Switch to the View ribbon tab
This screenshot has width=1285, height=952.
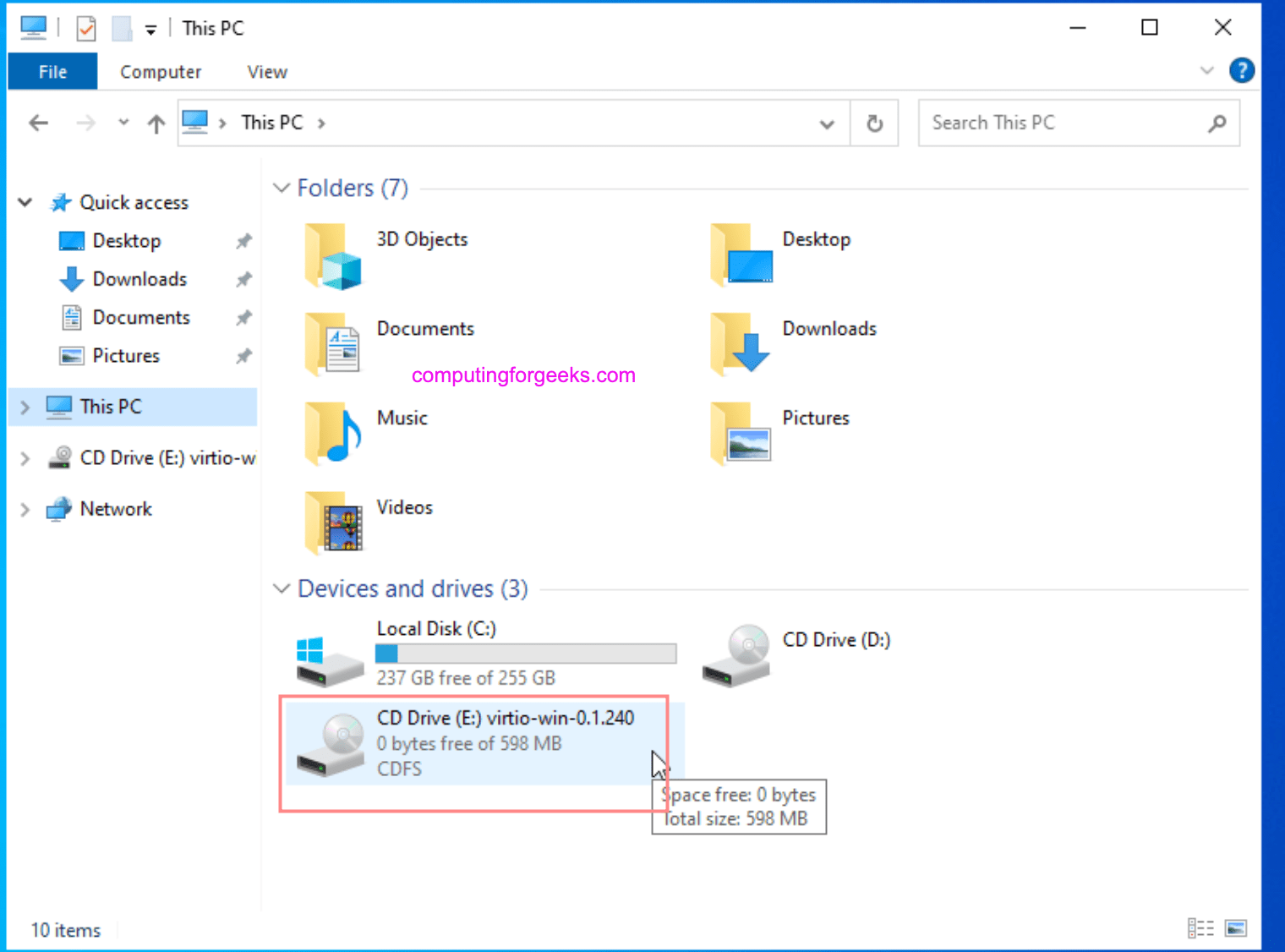click(265, 71)
